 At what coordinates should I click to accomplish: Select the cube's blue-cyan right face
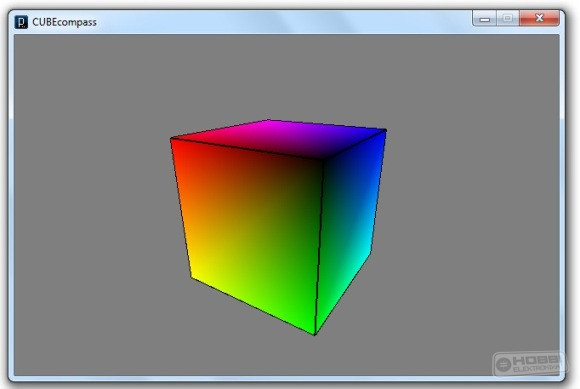click(350, 229)
